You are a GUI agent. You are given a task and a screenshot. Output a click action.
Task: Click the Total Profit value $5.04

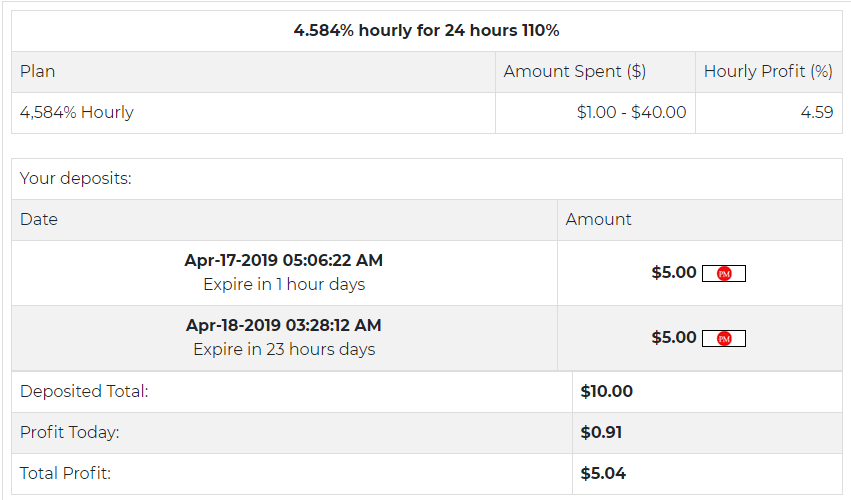pyautogui.click(x=603, y=474)
